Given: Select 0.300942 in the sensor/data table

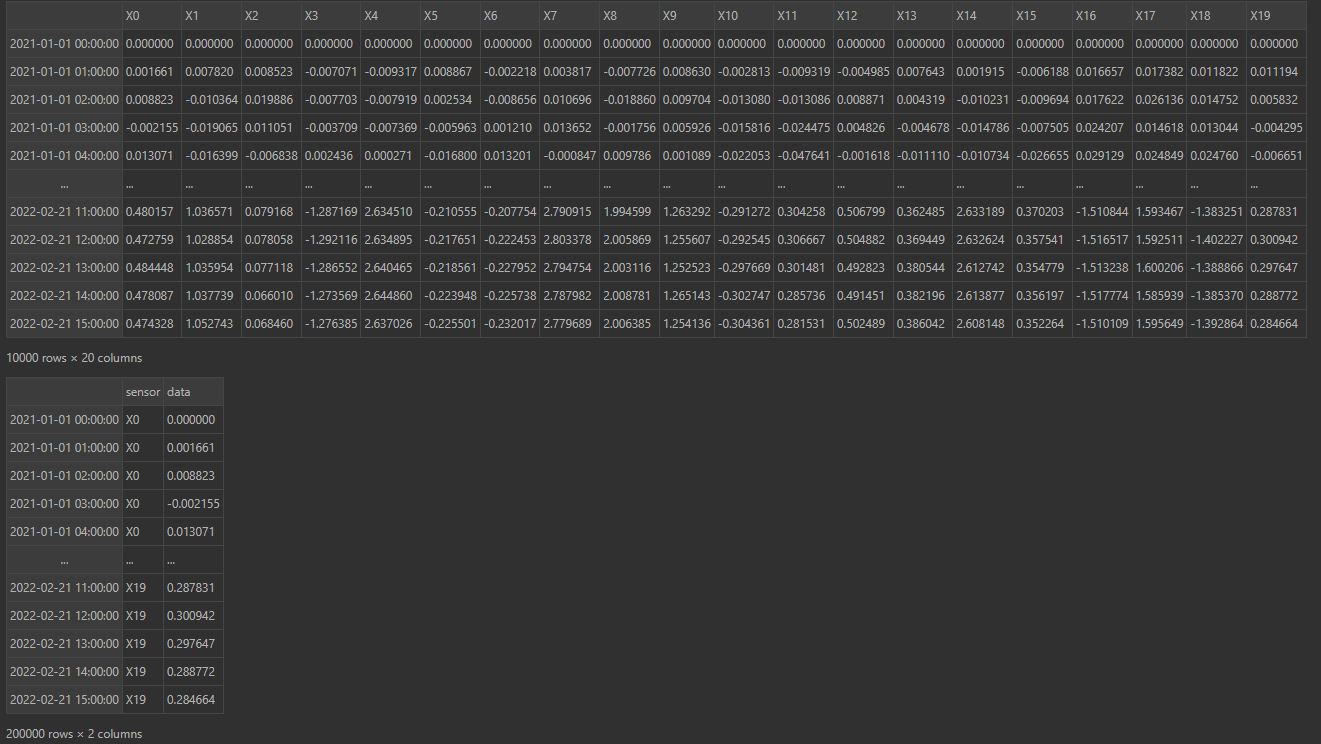Looking at the screenshot, I should coord(193,616).
